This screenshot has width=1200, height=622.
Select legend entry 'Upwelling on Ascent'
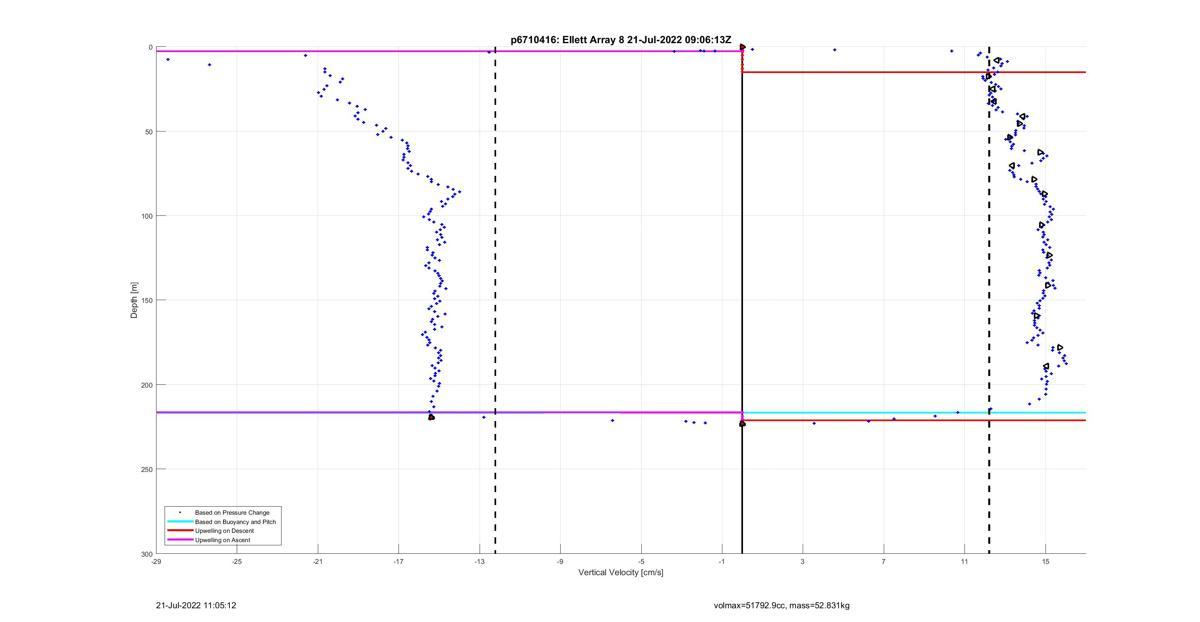pyautogui.click(x=223, y=540)
